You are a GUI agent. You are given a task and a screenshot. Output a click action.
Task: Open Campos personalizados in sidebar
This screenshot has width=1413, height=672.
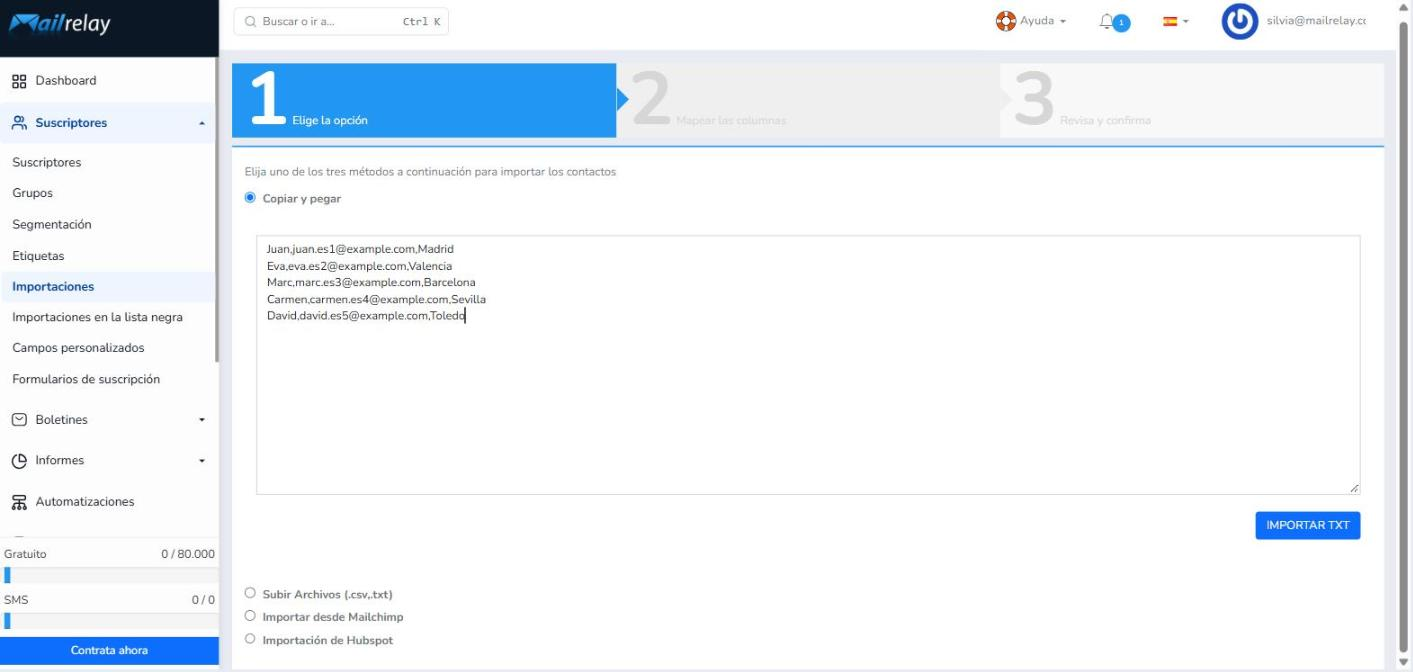(x=78, y=348)
